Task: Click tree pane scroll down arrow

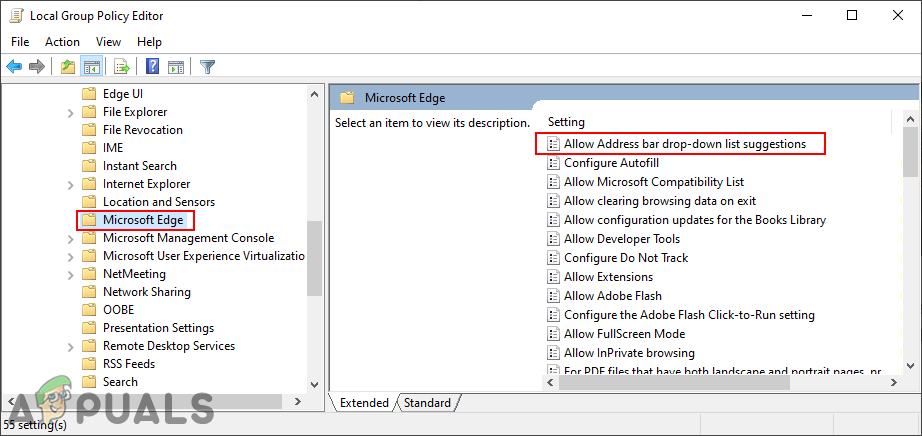Action: (315, 384)
